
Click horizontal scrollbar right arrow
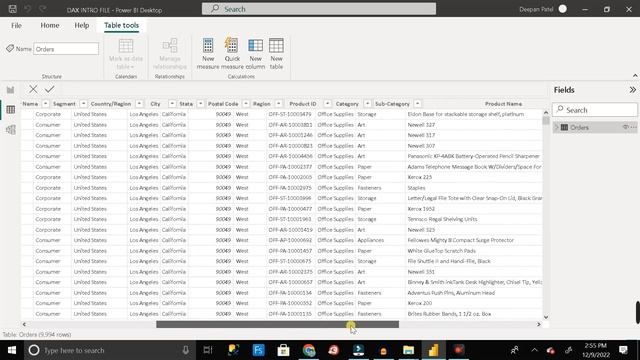pos(538,324)
